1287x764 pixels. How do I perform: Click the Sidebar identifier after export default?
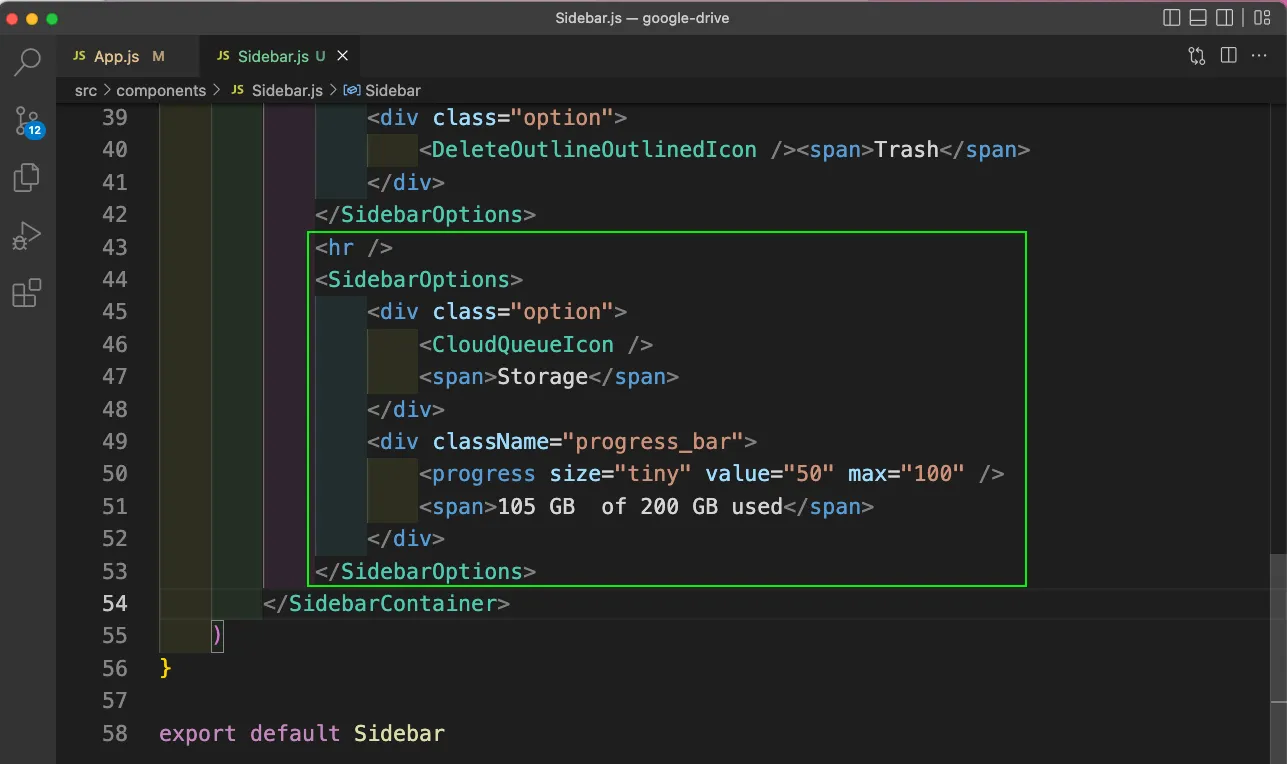(399, 733)
